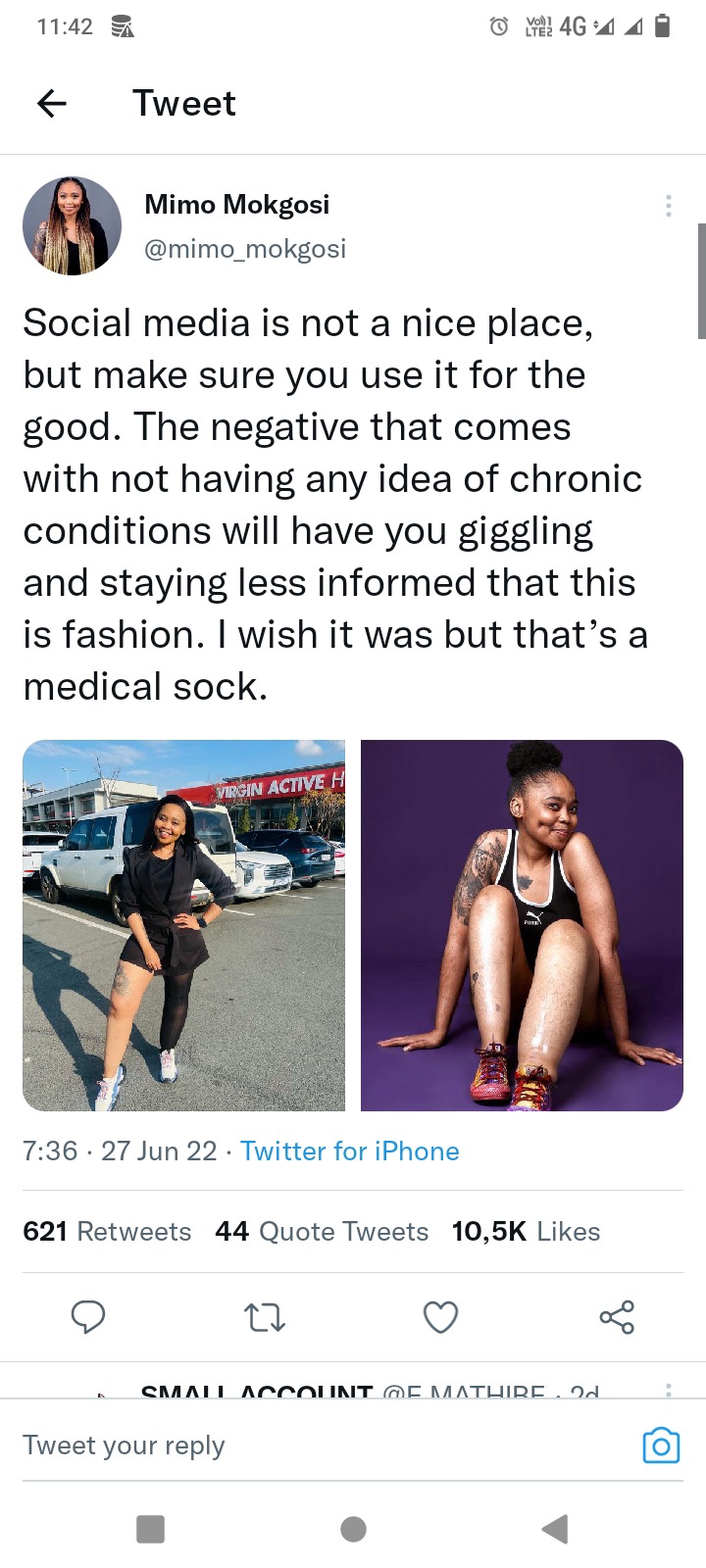Open the purple background studio photo
The image size is (706, 1568).
(x=522, y=925)
